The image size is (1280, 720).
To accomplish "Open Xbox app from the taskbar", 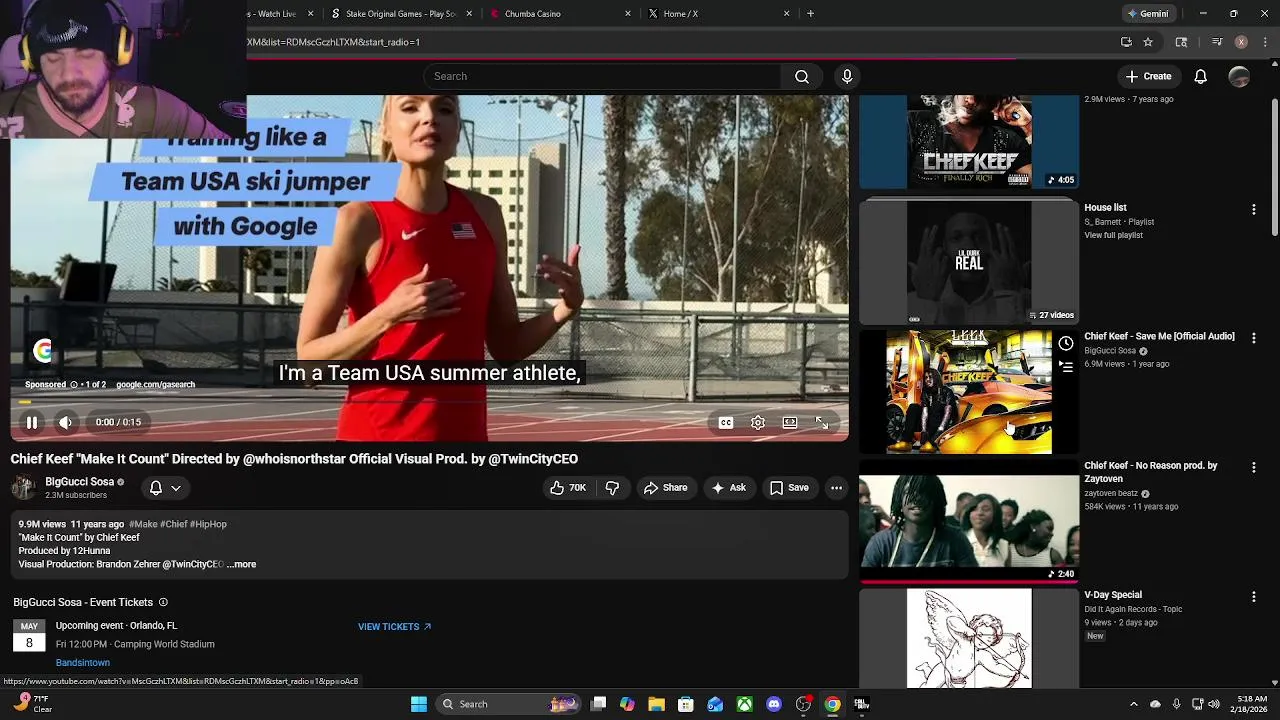I will [744, 704].
